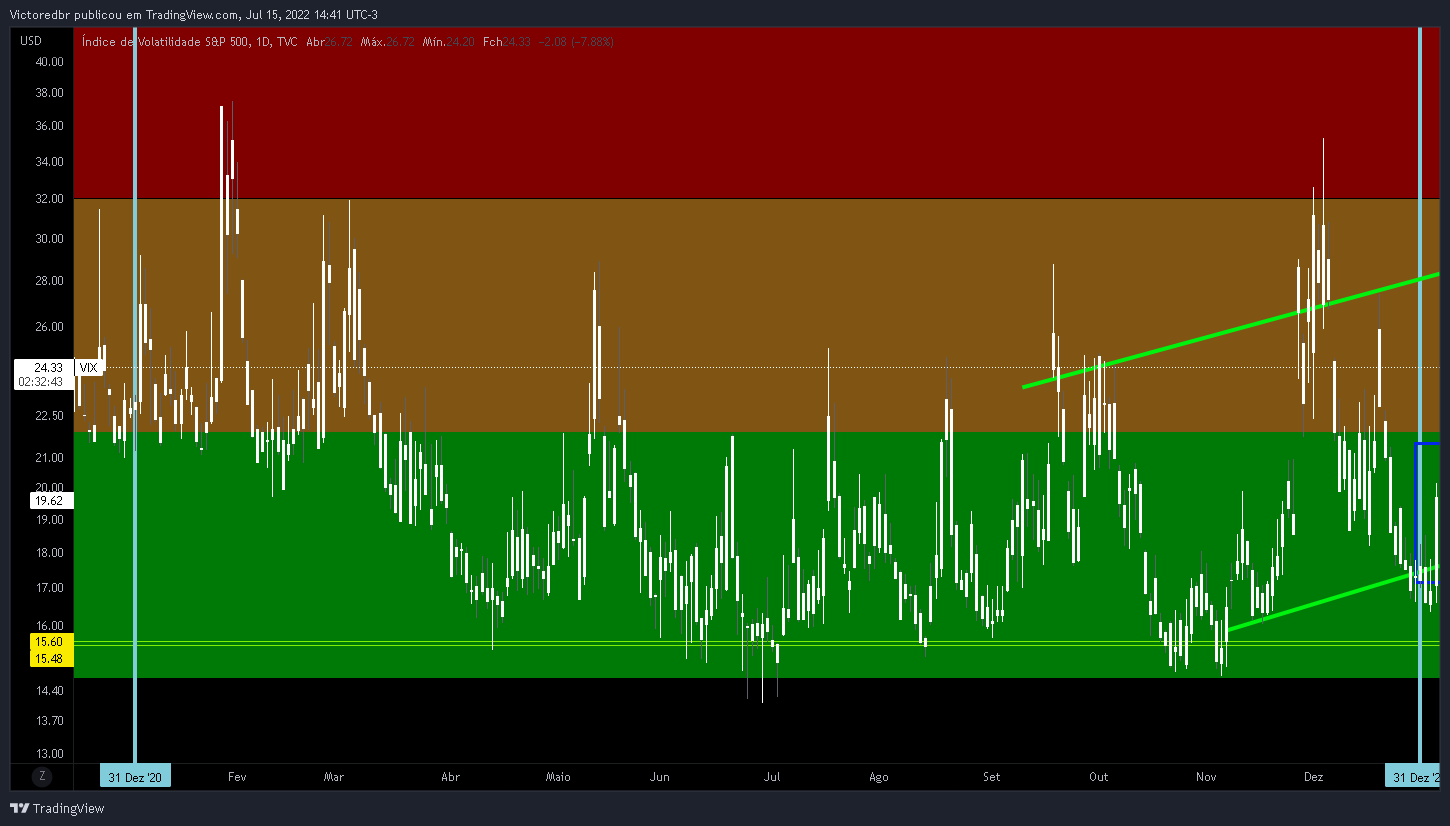Click the USD currency label on the price axis
This screenshot has height=826, width=1450.
click(31, 41)
